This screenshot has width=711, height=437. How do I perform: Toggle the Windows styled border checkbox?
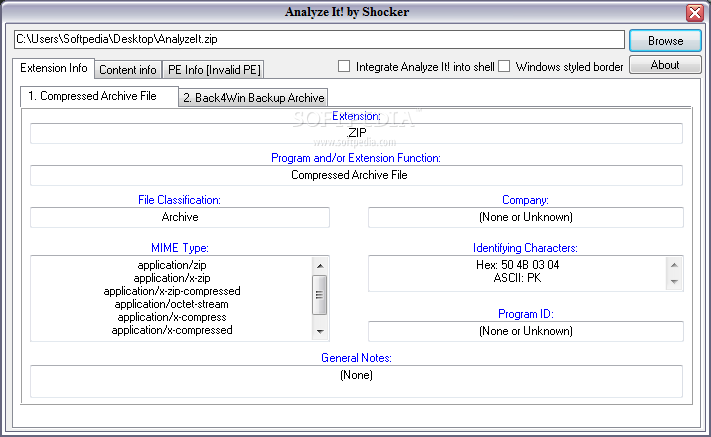pos(504,66)
